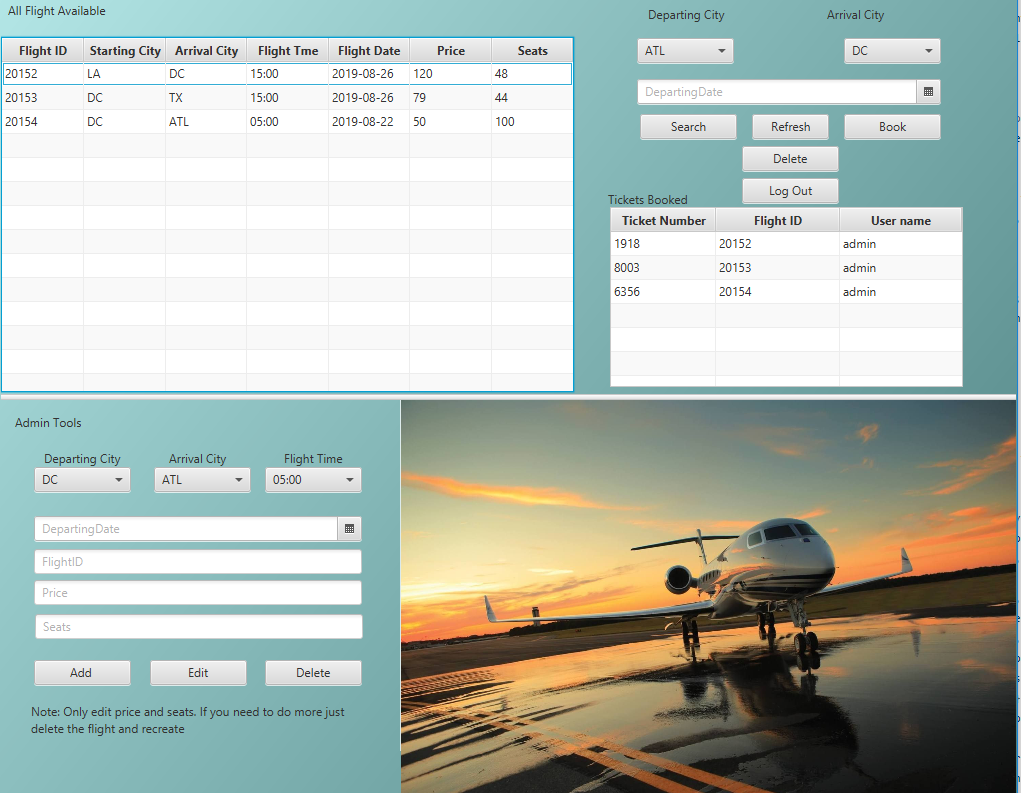Focus the top DepartingDate search field
The image size is (1021, 793).
click(777, 92)
